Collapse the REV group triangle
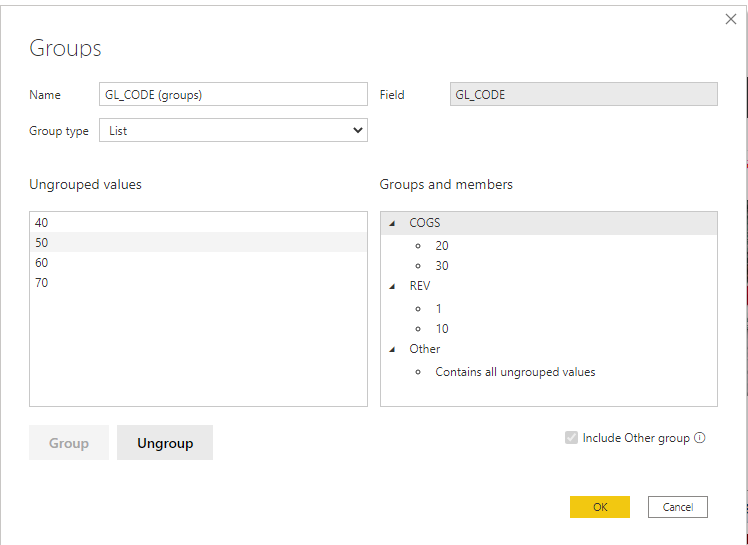Image resolution: width=748 pixels, height=545 pixels. point(392,286)
